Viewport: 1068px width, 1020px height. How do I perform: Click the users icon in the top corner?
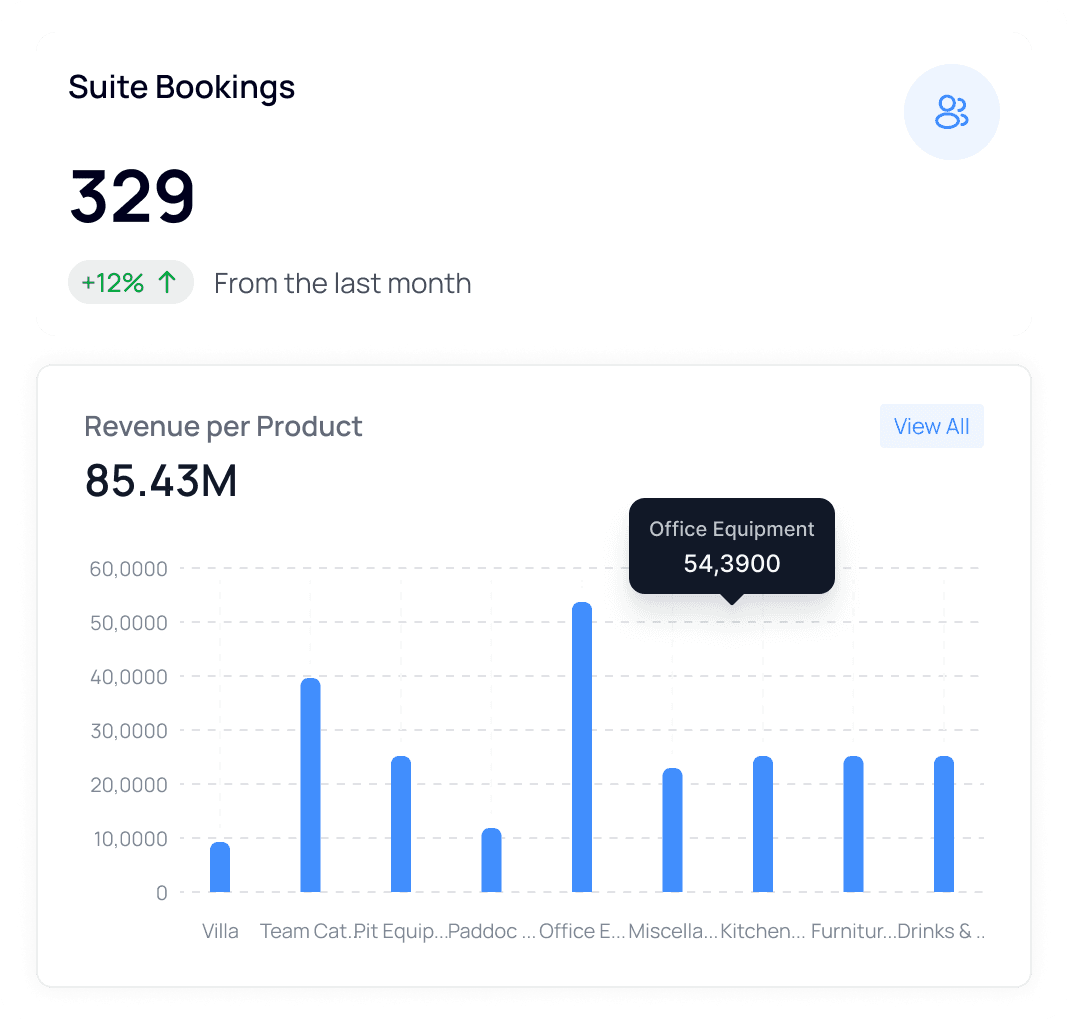[951, 112]
